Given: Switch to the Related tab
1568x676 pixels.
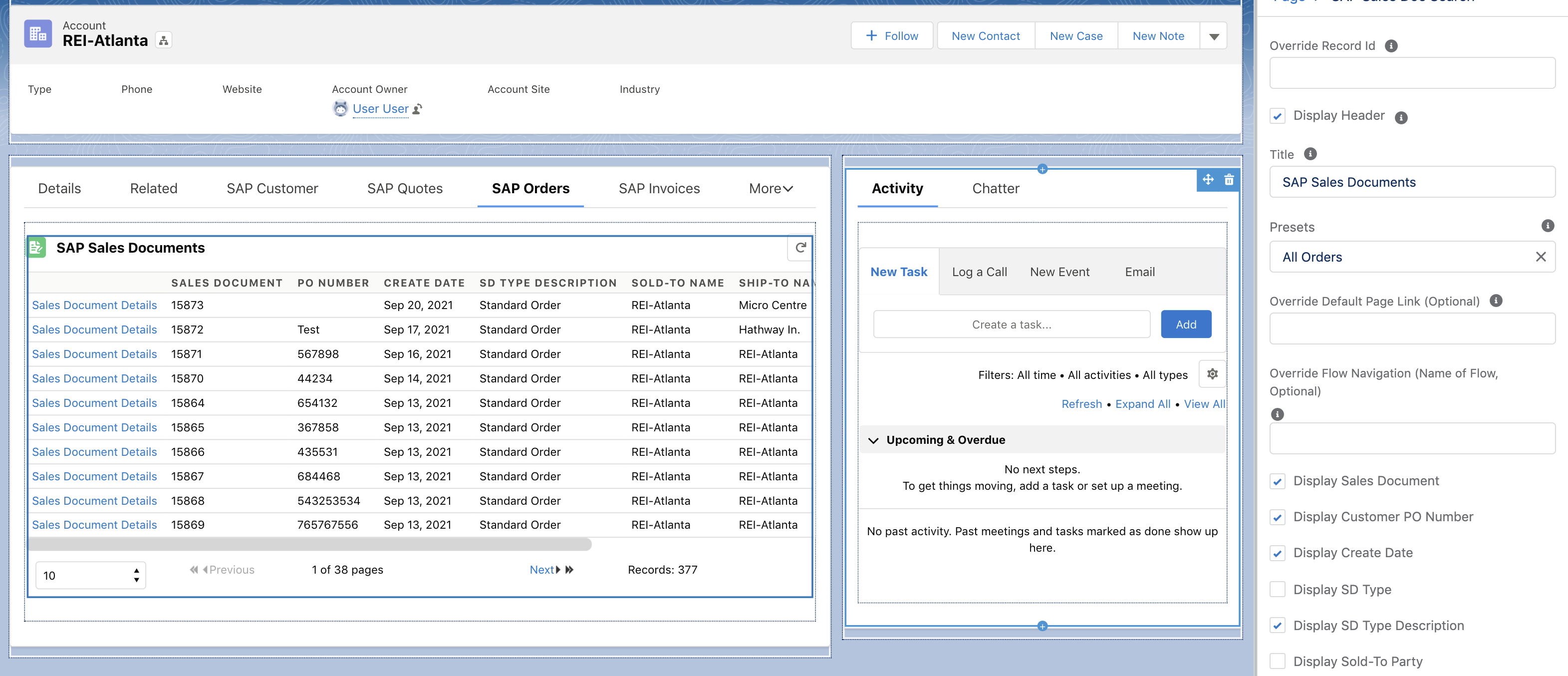Looking at the screenshot, I should pyautogui.click(x=153, y=189).
